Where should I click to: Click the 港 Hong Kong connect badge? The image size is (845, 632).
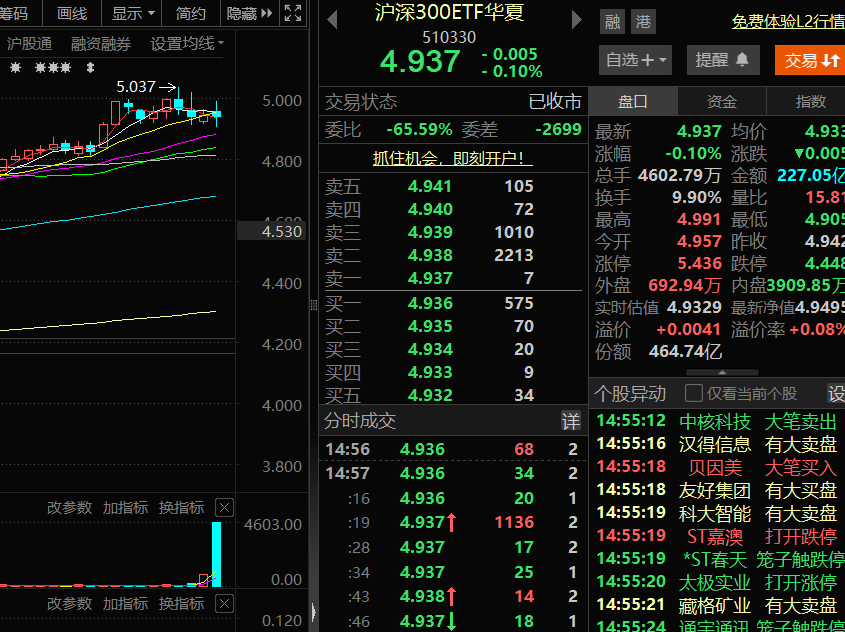643,22
